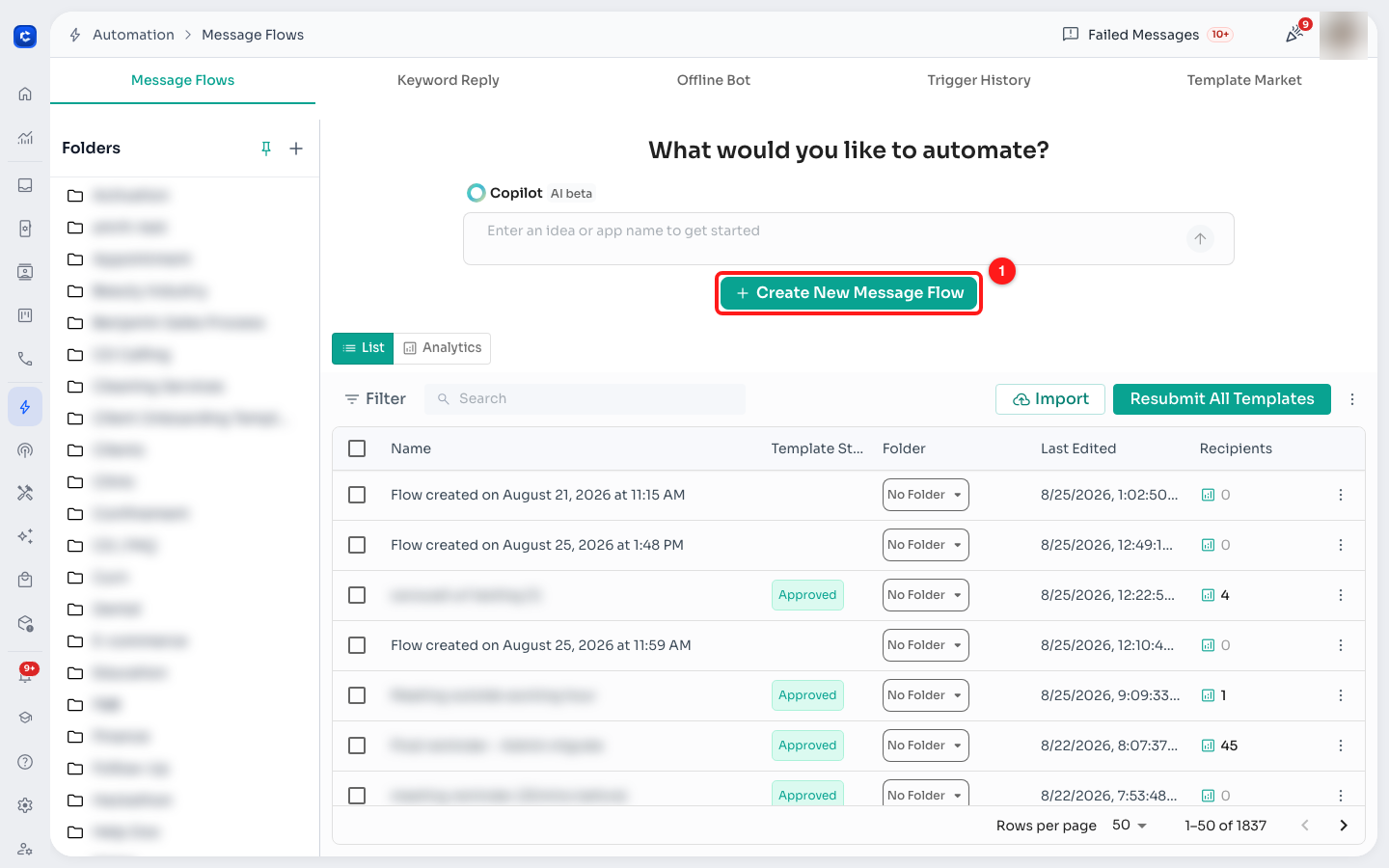Select checkbox of Approved row with 4 recipients
Viewport: 1389px width, 868px height.
tap(357, 595)
